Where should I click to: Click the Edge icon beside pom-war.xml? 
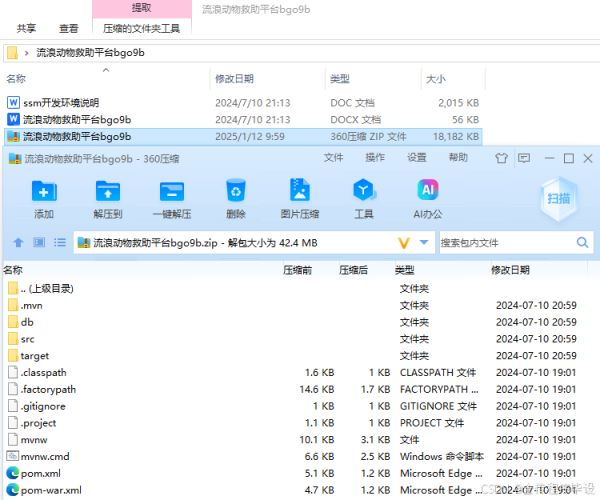coord(13,490)
